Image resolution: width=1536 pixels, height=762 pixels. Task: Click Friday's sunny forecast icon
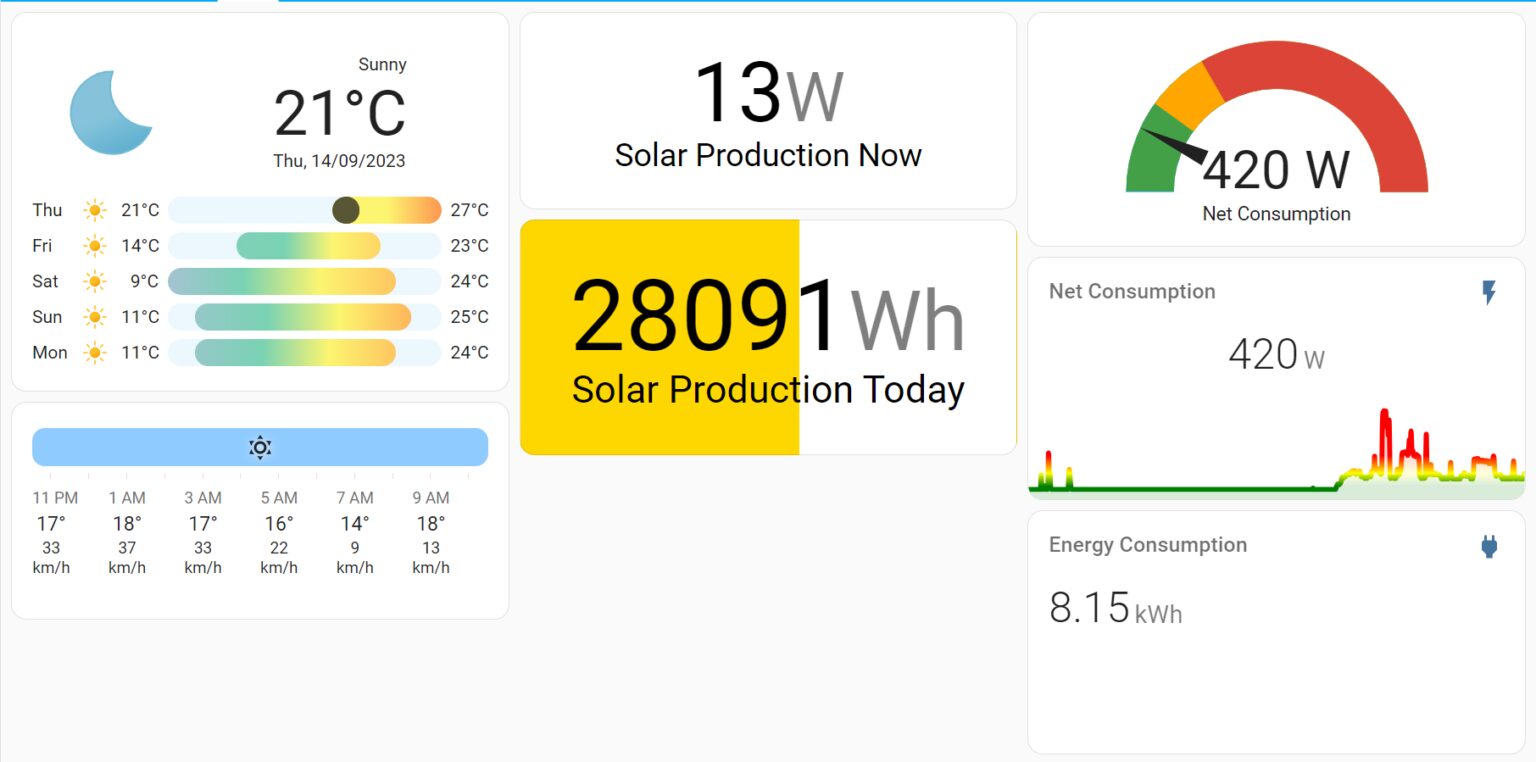click(x=95, y=246)
